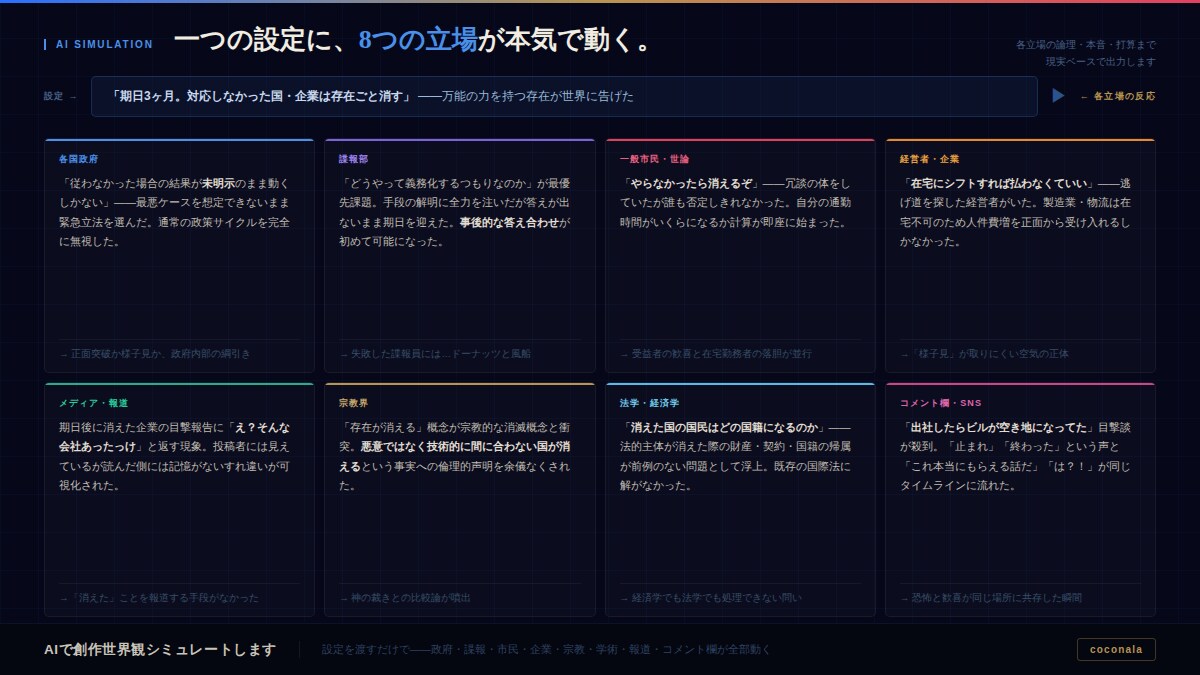
Task: Open the メディア・報道 card heading
Action: 93,403
